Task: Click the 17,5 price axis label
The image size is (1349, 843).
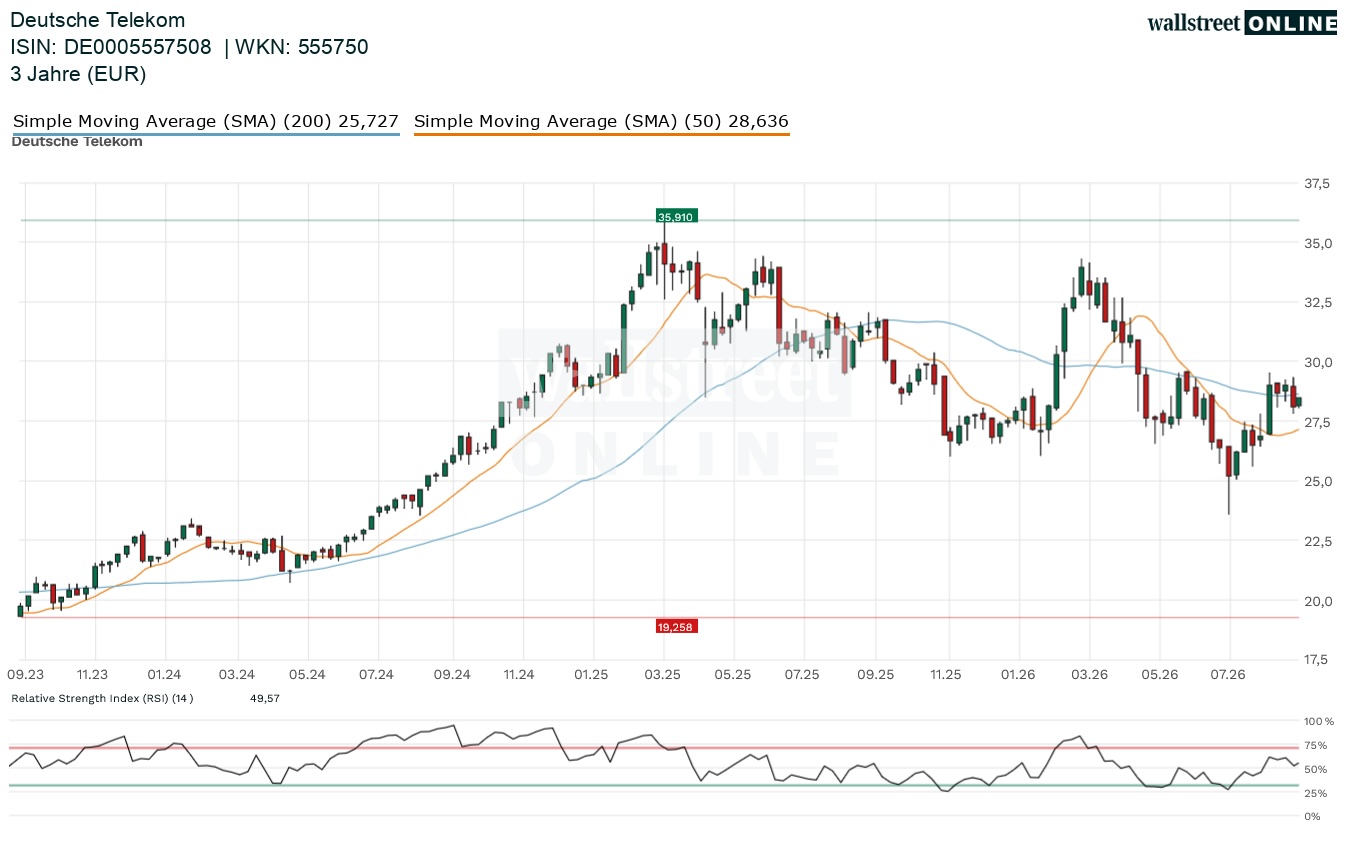Action: pos(1318,659)
